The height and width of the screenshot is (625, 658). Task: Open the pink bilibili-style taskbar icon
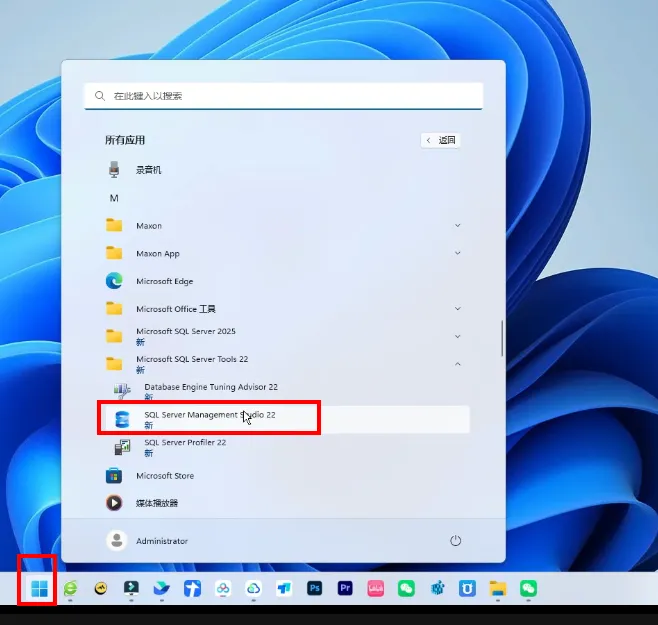click(x=376, y=588)
